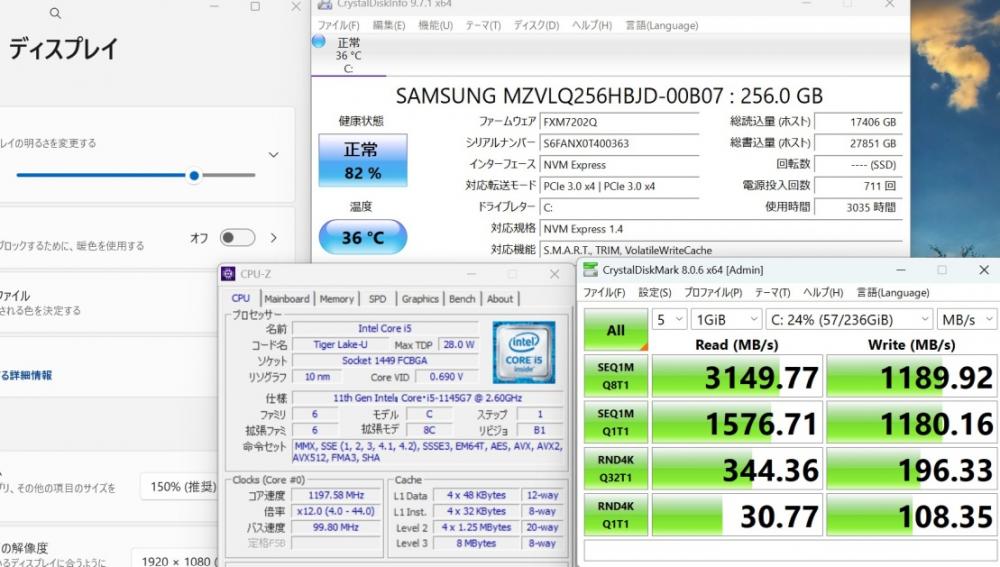Click the display details link 詳細情報
This screenshot has height=567, width=1000.
(26, 375)
